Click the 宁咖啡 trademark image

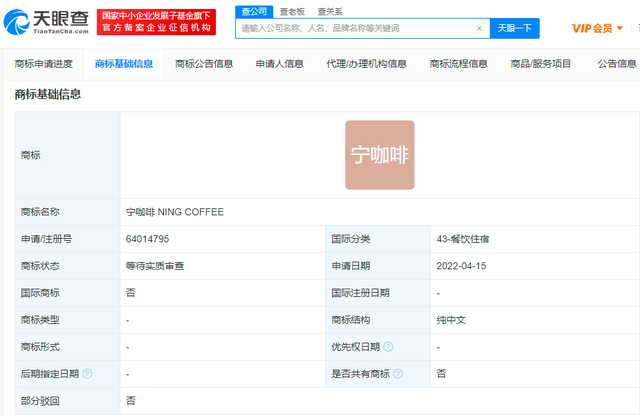point(379,155)
